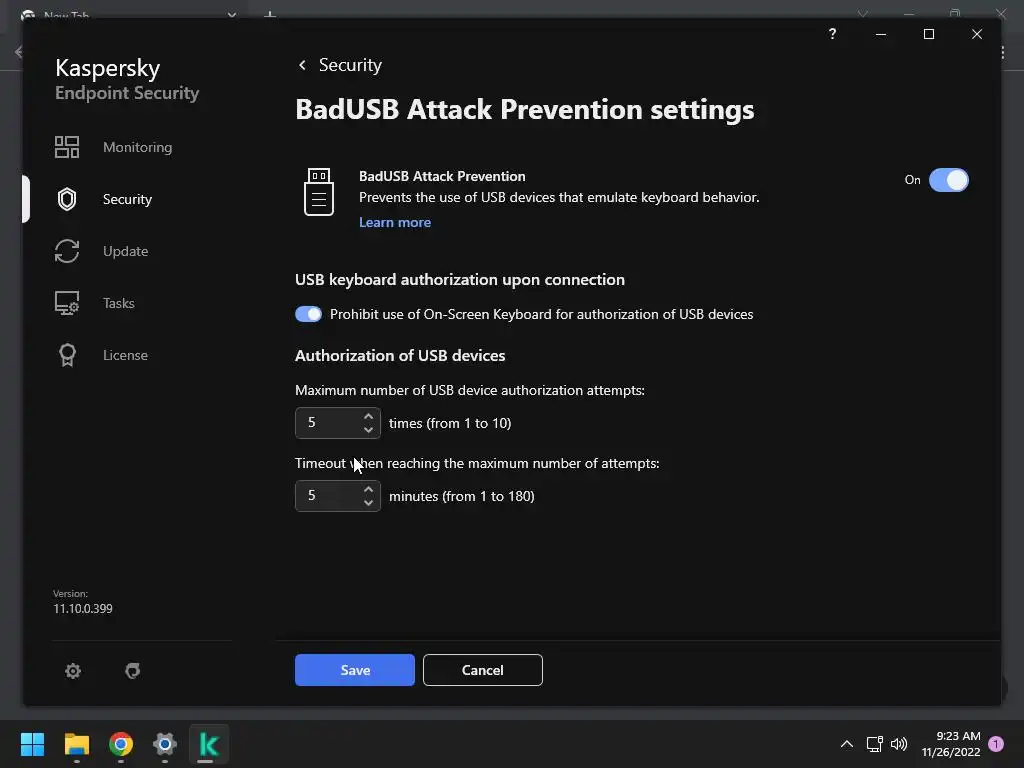Go to Update menu item
Viewport: 1024px width, 768px height.
click(x=125, y=251)
